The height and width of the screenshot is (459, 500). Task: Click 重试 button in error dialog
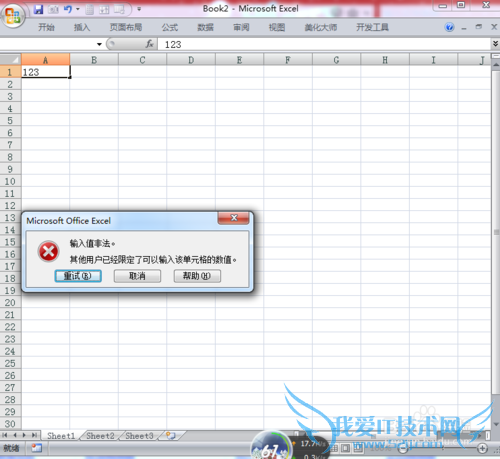(x=78, y=276)
